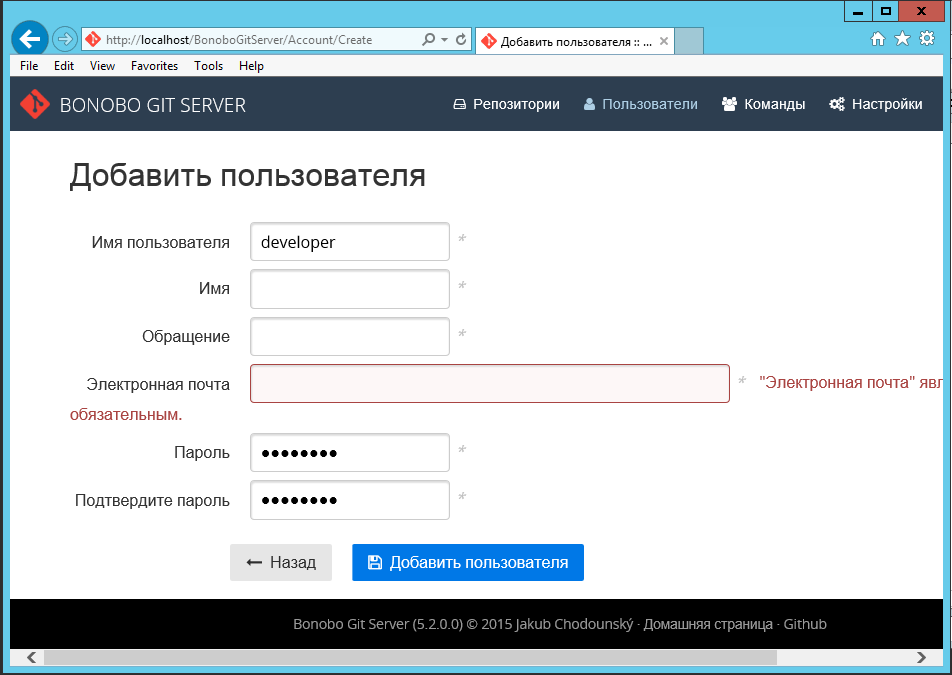Open Favorites star icon

pos(902,39)
